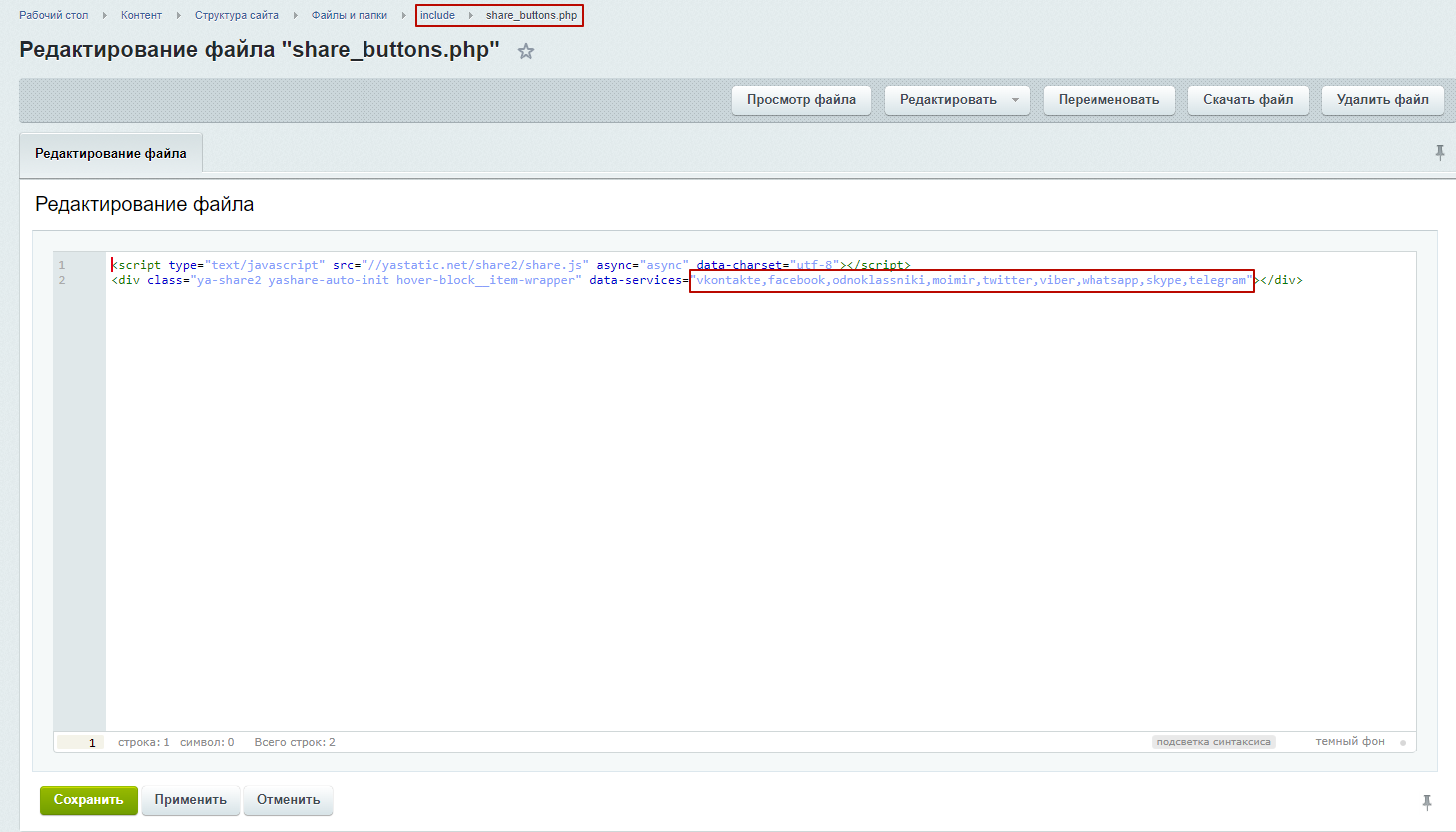The height and width of the screenshot is (832, 1456).
Task: Open the include folder breadcrumb
Action: coord(437,15)
